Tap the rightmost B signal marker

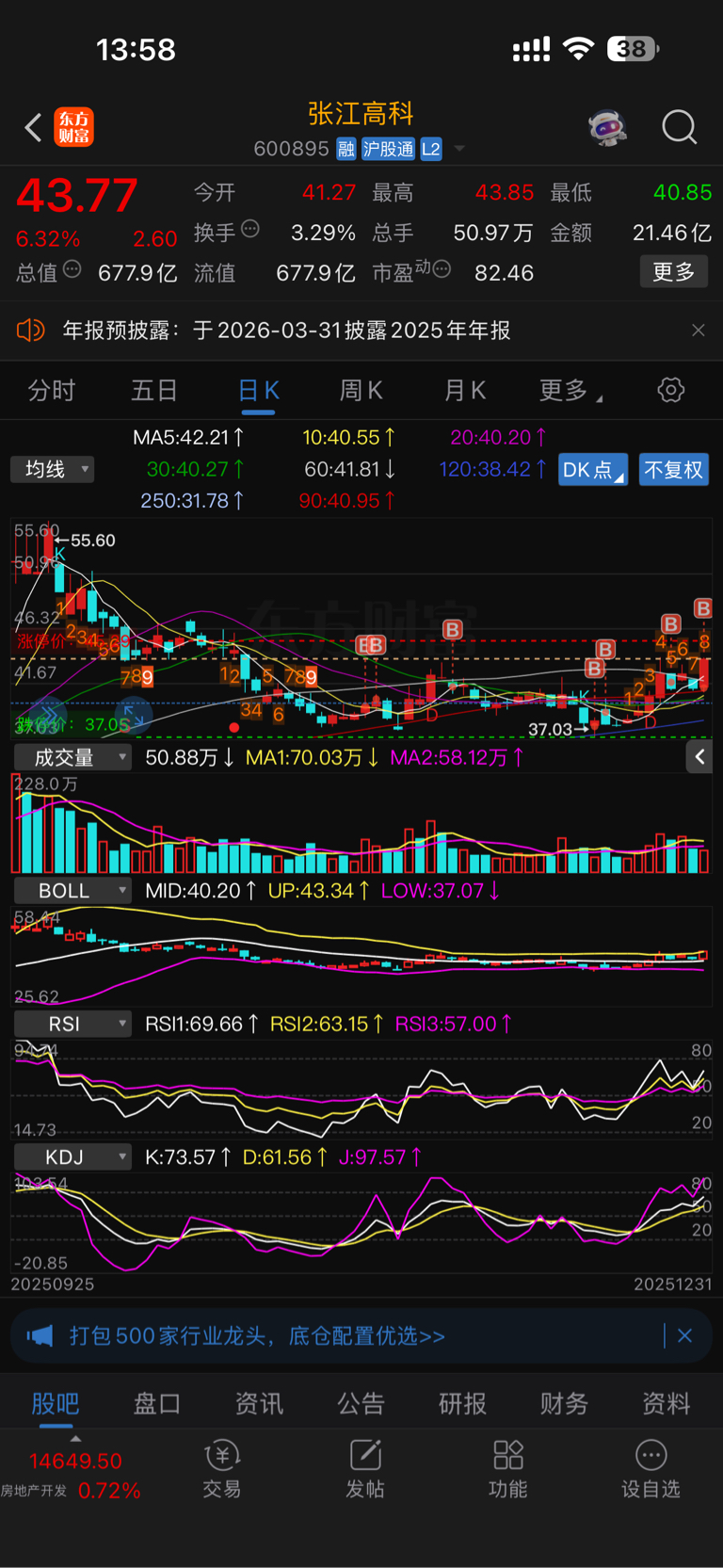(x=703, y=608)
